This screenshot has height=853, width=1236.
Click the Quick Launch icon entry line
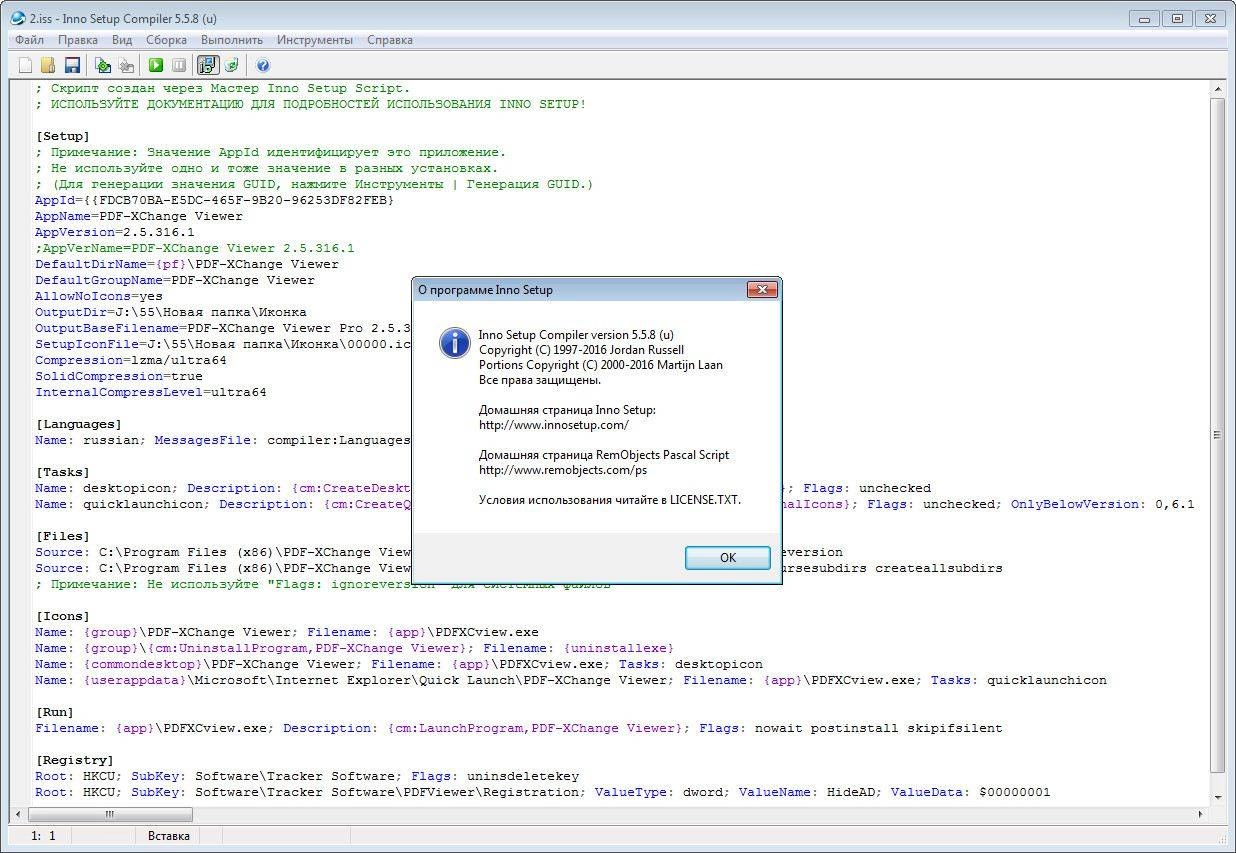[571, 680]
